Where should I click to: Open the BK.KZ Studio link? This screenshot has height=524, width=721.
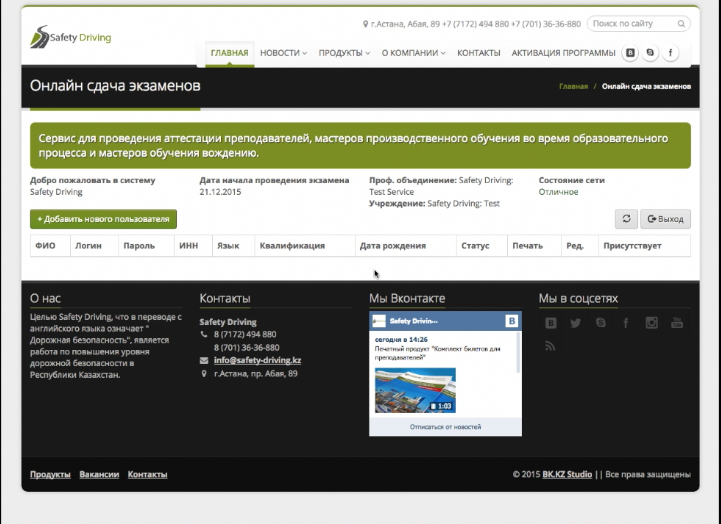567,474
